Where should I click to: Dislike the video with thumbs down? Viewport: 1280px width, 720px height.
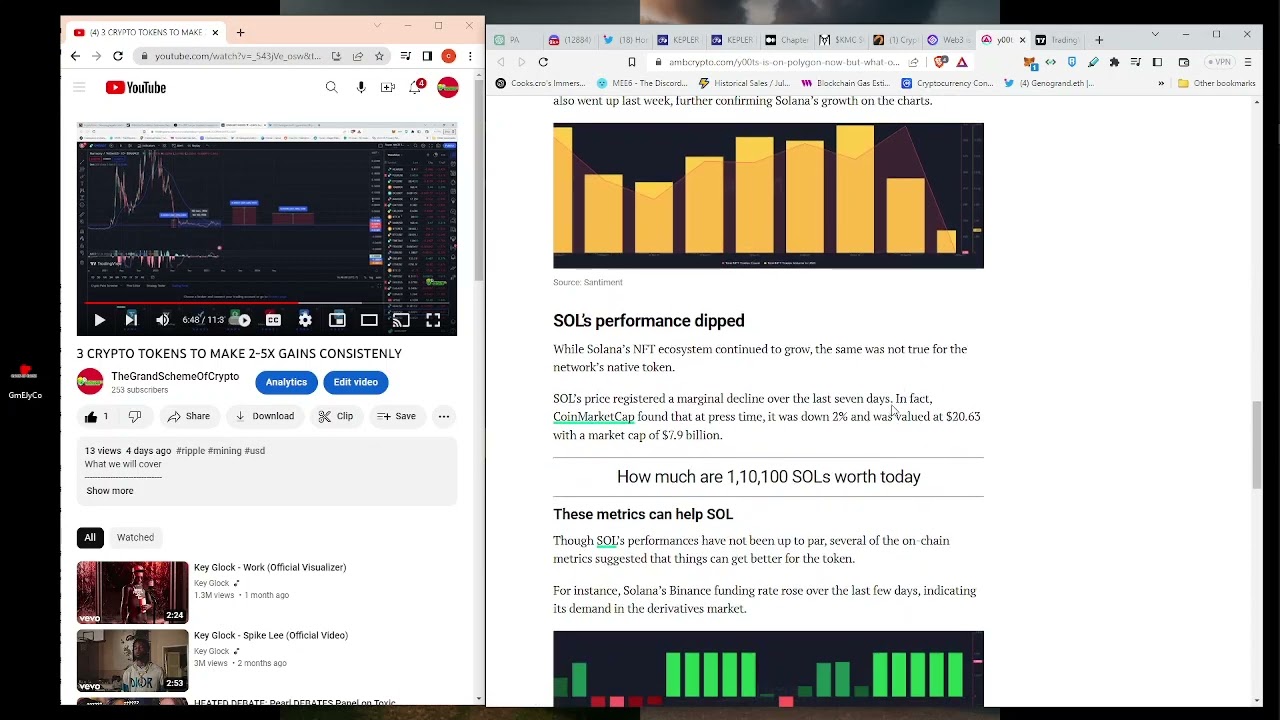click(x=135, y=416)
